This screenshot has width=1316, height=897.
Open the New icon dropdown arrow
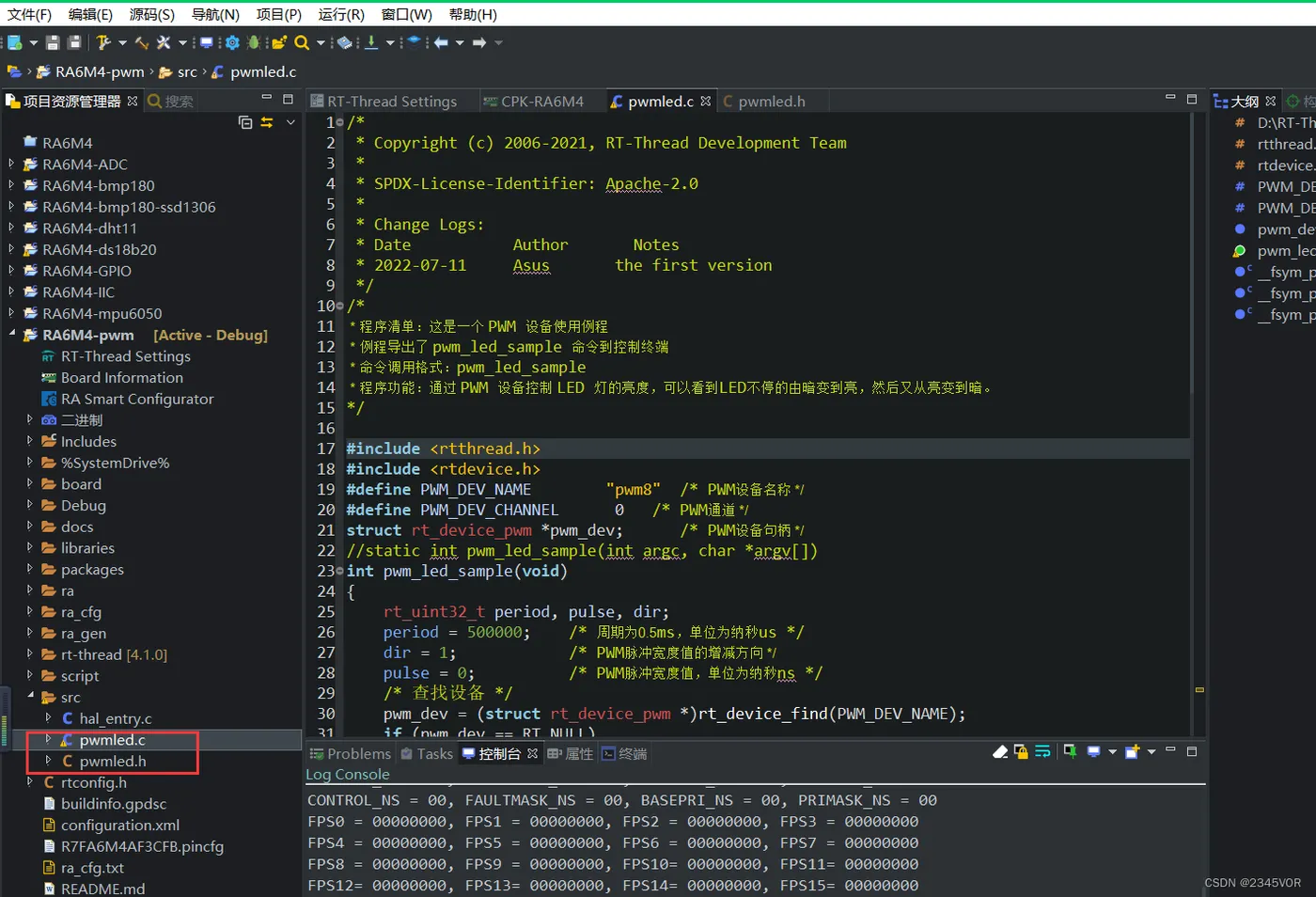(34, 42)
